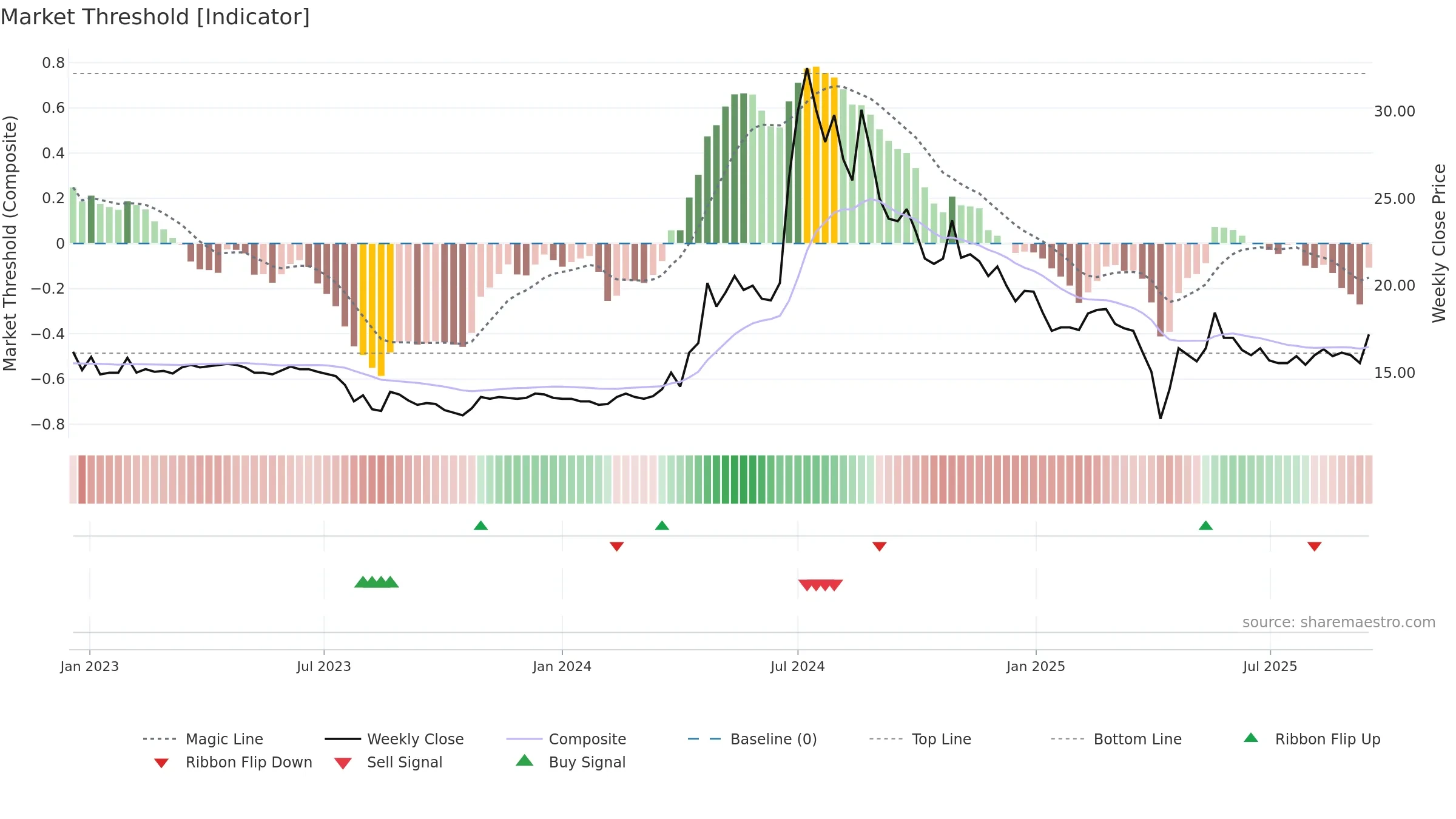Click the Jul 2024 x-axis label

tap(798, 666)
